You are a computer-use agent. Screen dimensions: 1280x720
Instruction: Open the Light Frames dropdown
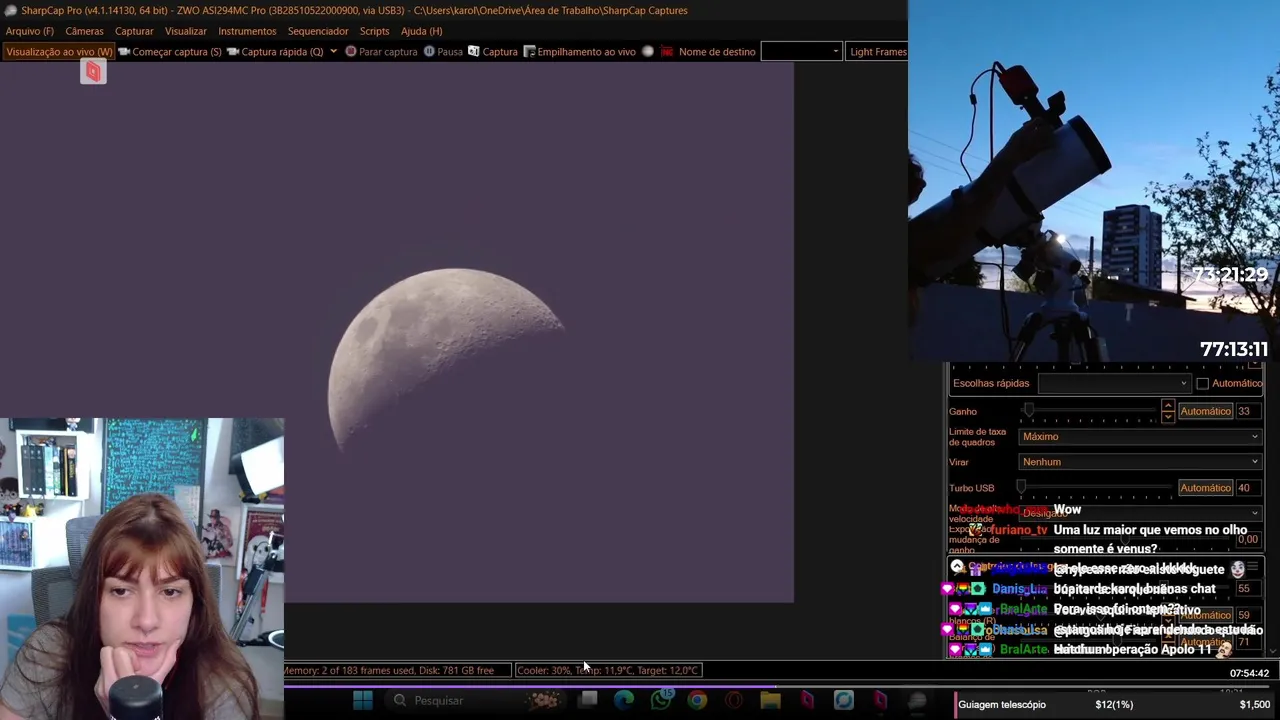tap(877, 51)
